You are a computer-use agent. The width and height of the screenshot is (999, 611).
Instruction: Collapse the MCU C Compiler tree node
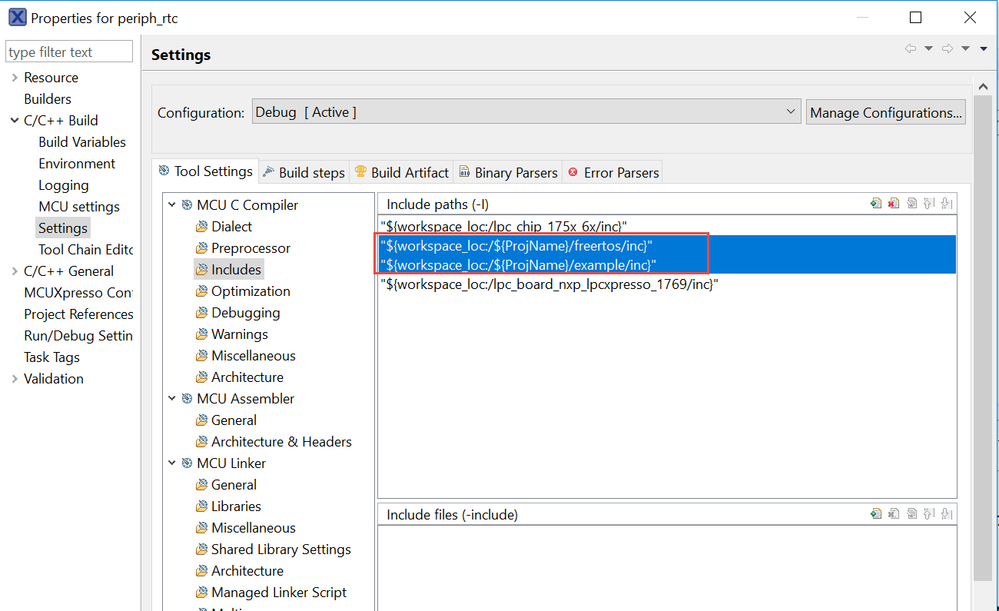pyautogui.click(x=172, y=205)
